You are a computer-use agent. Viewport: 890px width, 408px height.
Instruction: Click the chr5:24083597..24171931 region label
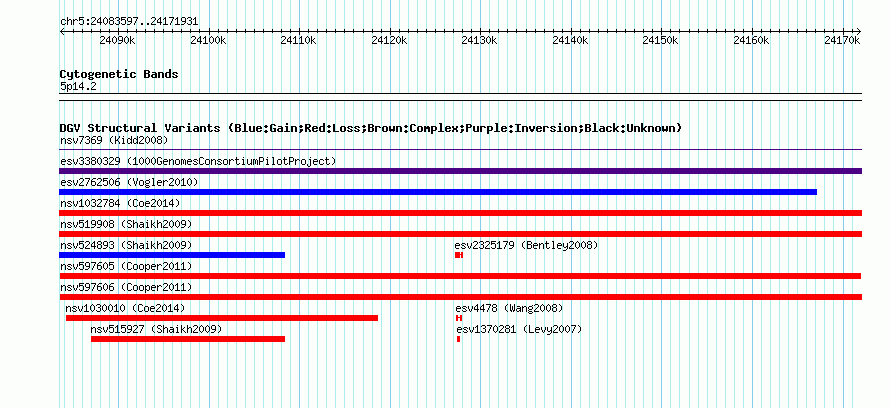tap(129, 22)
